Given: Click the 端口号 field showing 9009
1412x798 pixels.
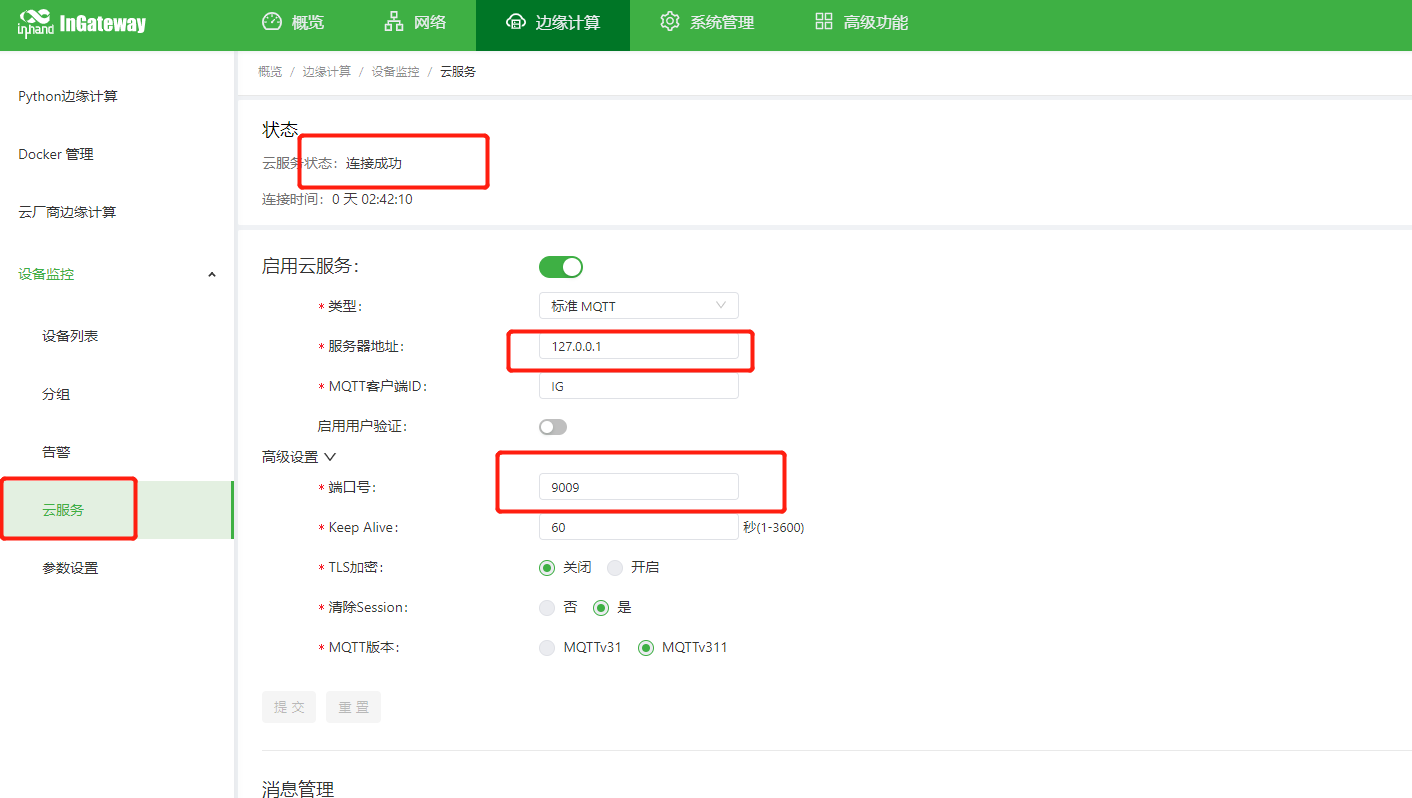Looking at the screenshot, I should coord(638,487).
